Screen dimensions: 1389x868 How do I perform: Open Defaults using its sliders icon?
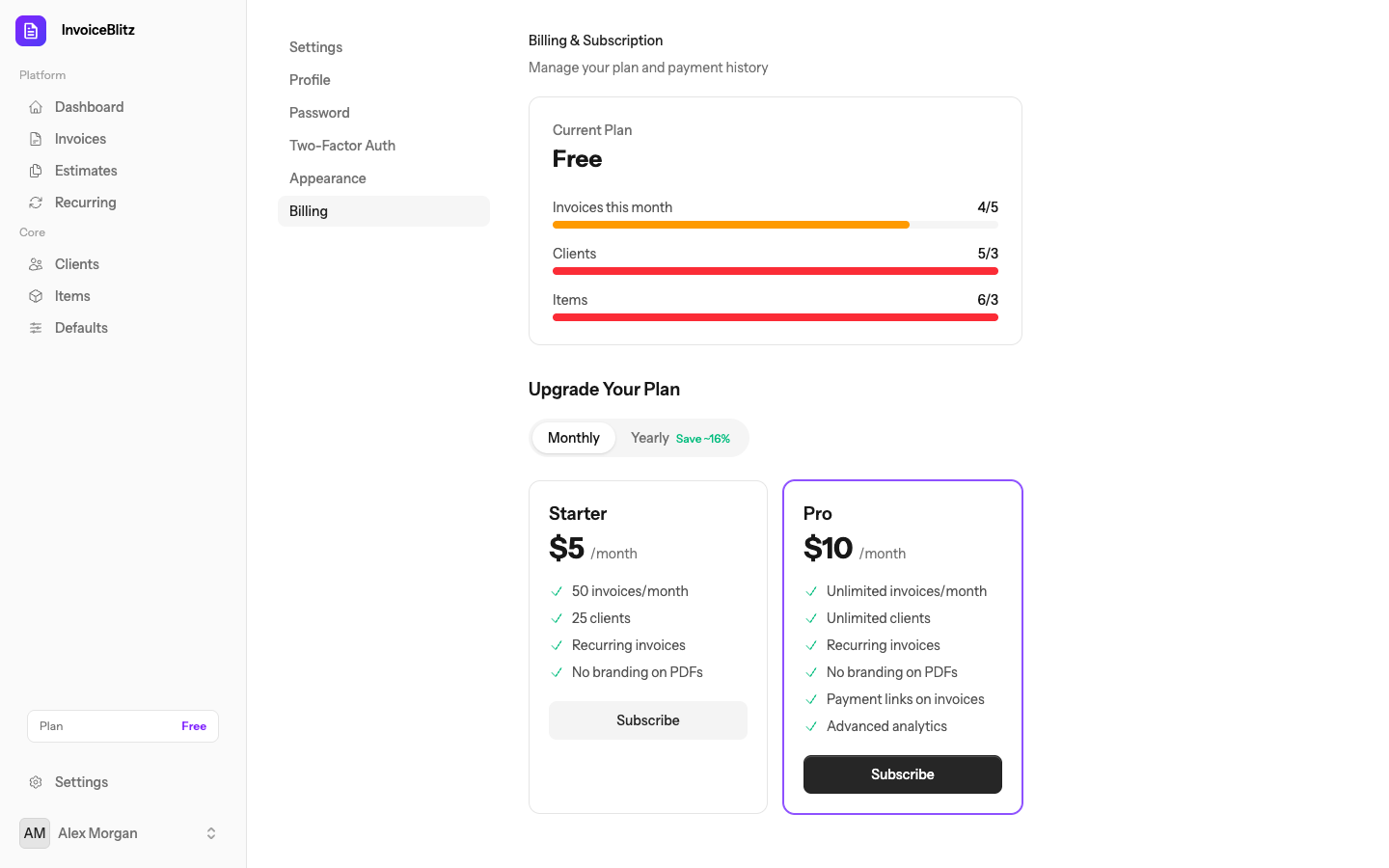click(x=36, y=327)
